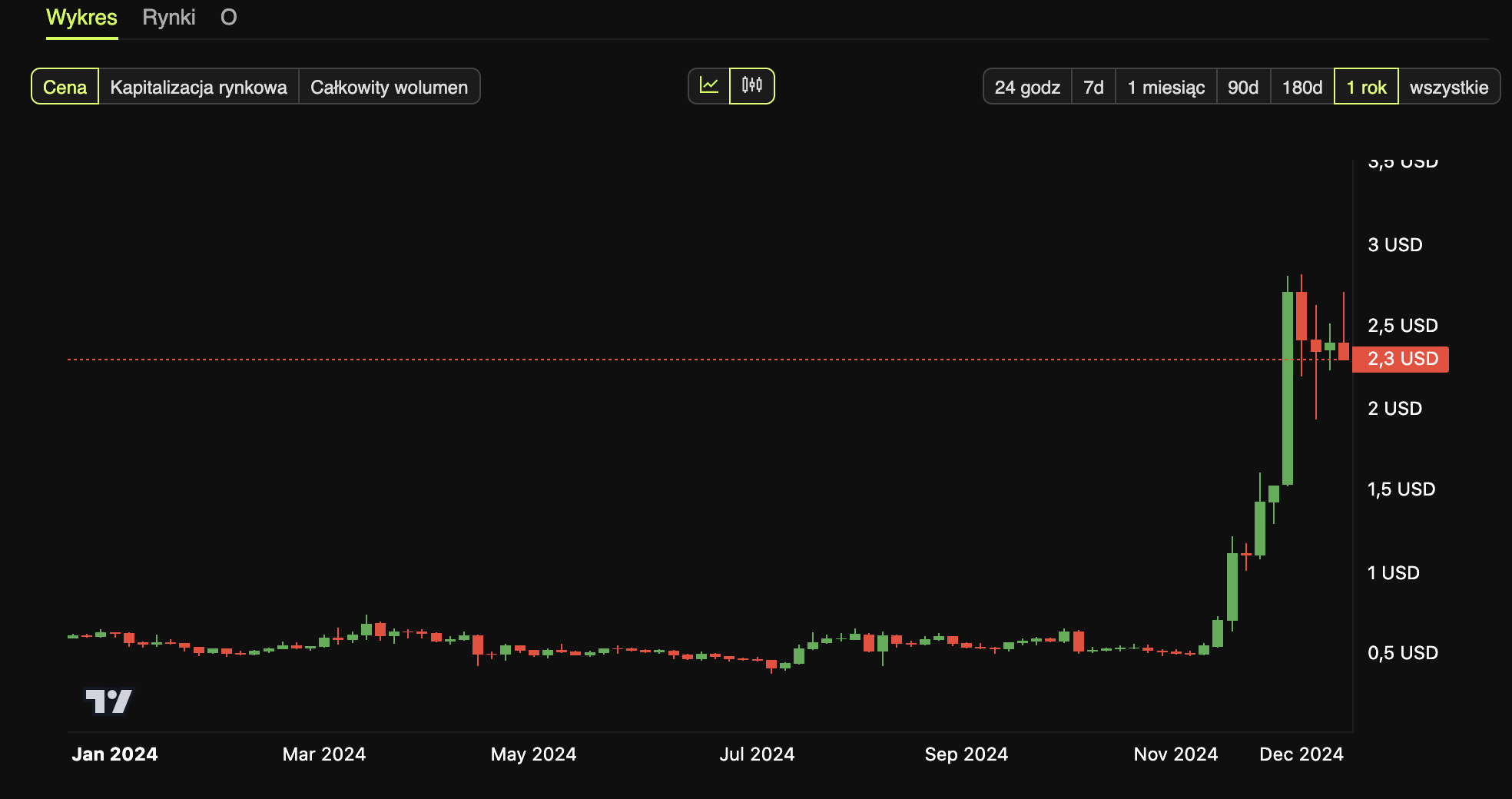Viewport: 1512px width, 799px height.
Task: Select the 180d time range
Action: 1301,87
